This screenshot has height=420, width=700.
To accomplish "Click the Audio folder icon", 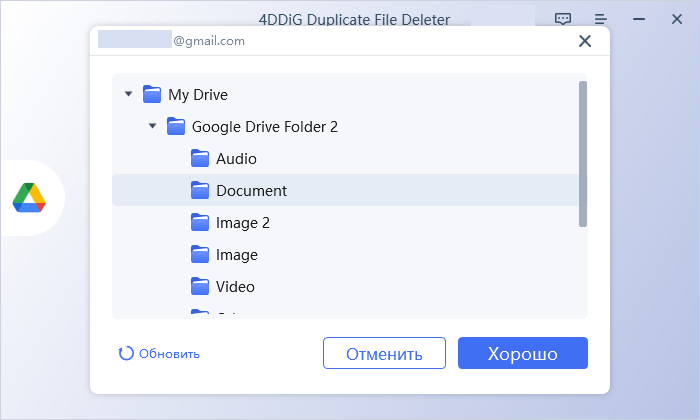I will point(200,158).
